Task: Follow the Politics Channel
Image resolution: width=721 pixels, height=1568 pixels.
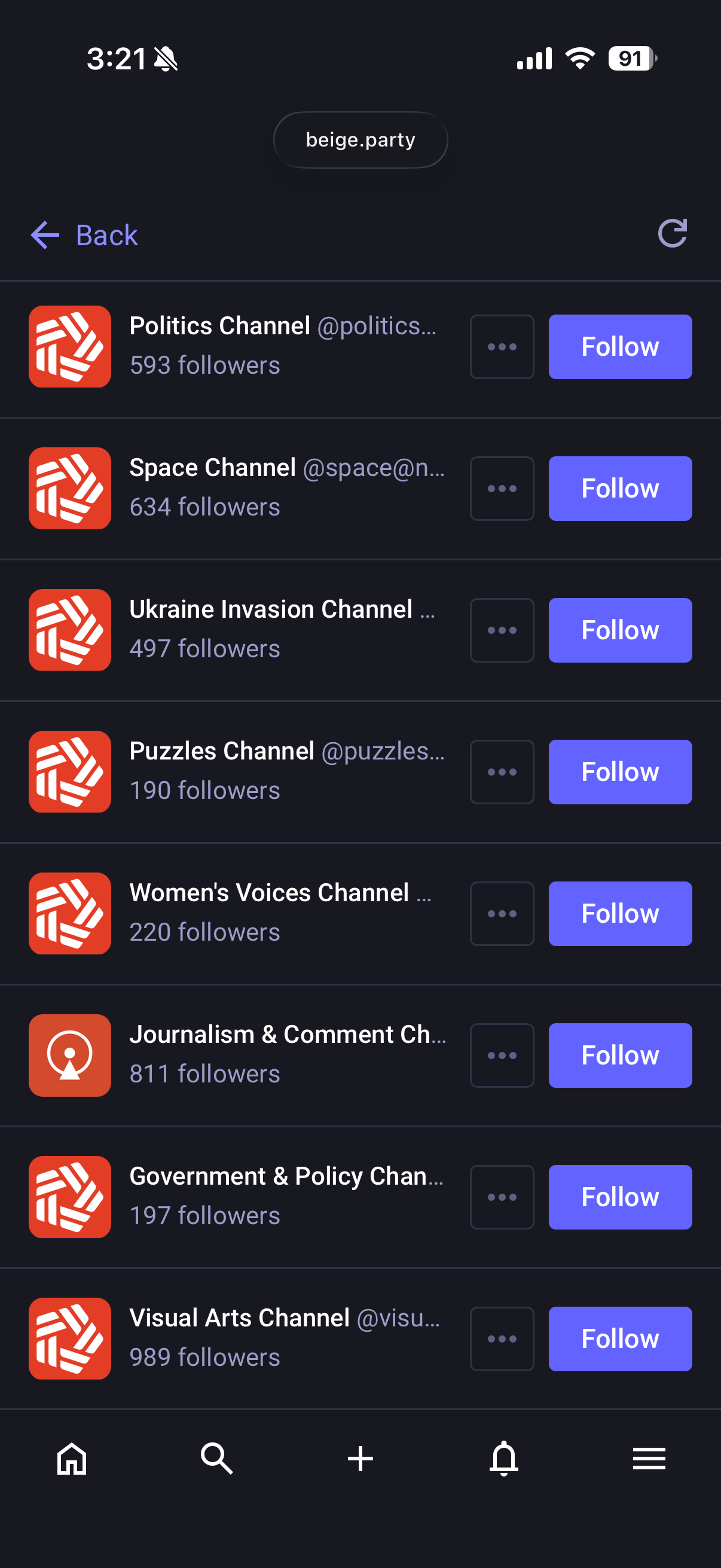Action: pos(619,347)
